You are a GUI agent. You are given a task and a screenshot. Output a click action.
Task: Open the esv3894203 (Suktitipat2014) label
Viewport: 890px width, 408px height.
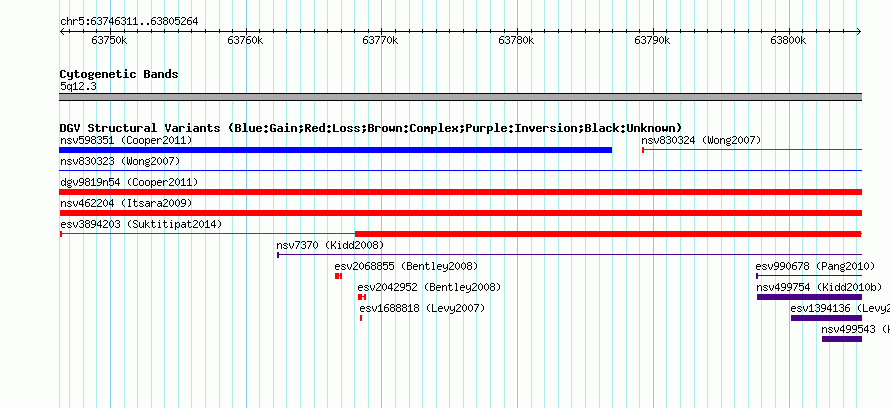point(141,224)
